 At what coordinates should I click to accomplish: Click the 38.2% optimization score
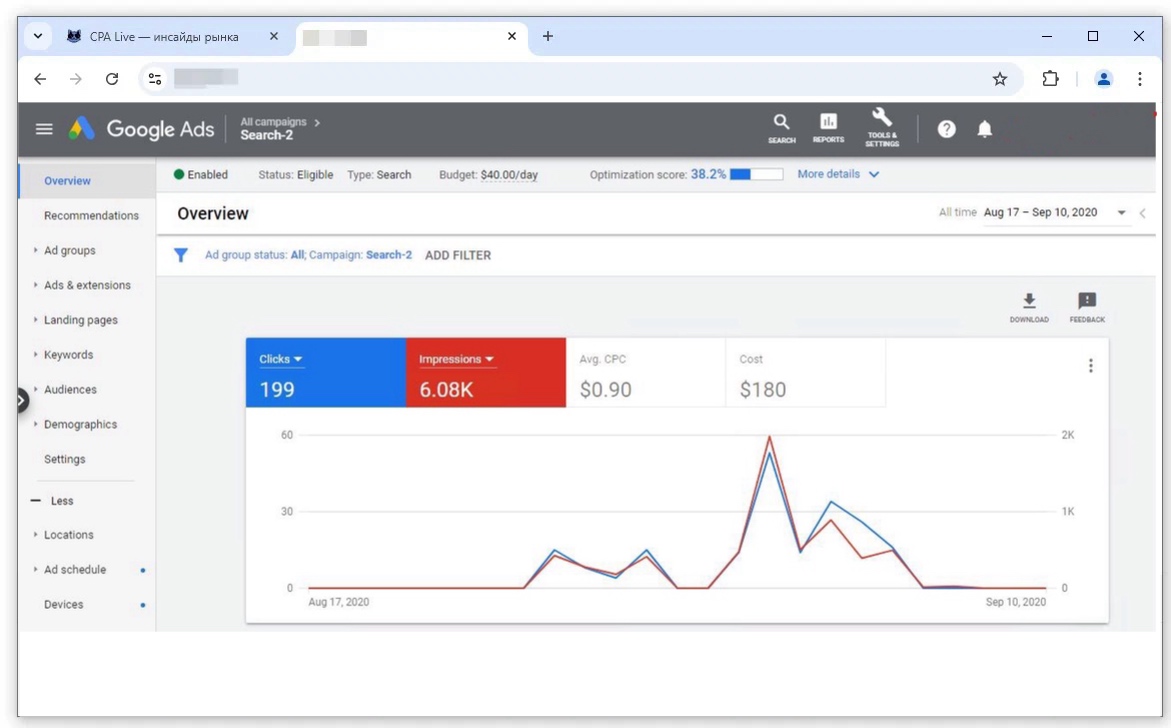708,174
